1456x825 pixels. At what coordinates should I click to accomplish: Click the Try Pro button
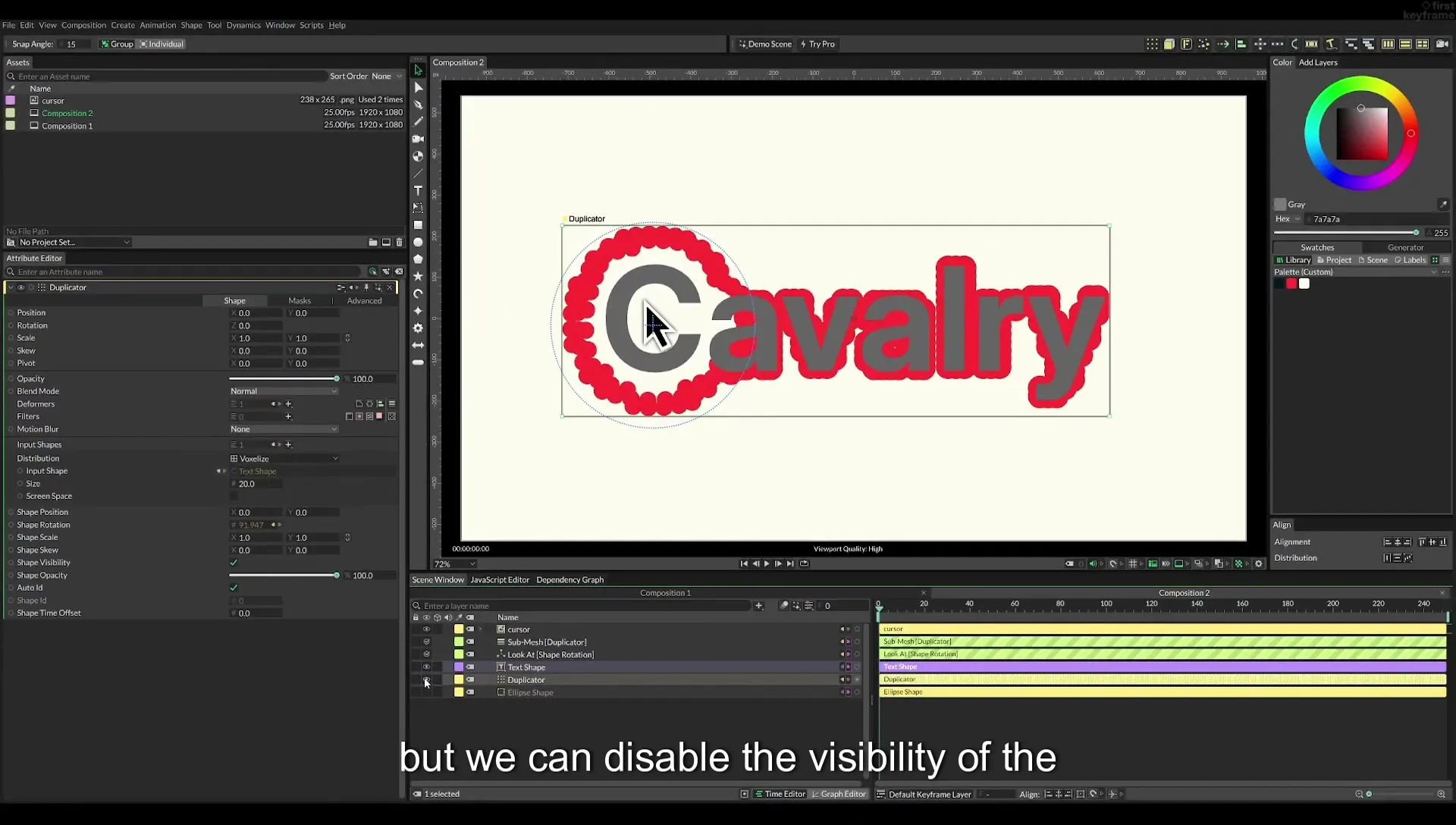pos(817,44)
